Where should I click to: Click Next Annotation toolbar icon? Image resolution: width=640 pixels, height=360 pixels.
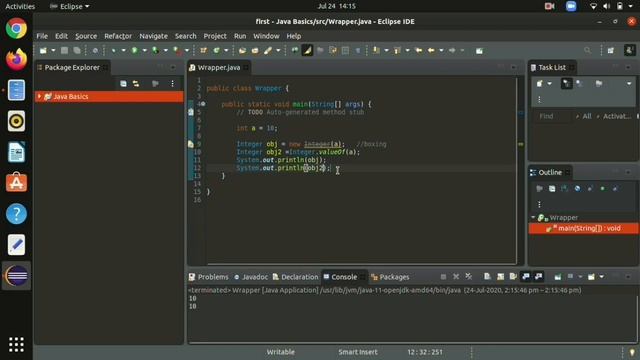click(x=376, y=51)
